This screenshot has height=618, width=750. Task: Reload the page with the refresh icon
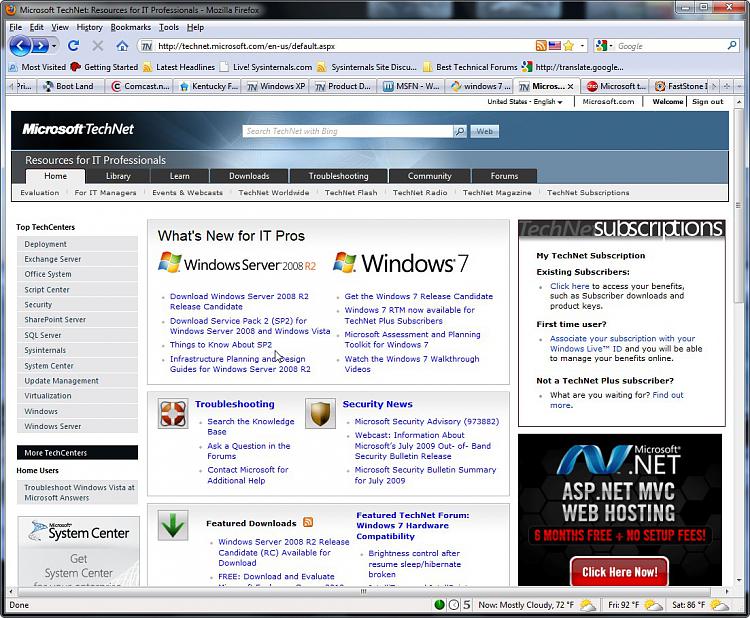pos(73,46)
